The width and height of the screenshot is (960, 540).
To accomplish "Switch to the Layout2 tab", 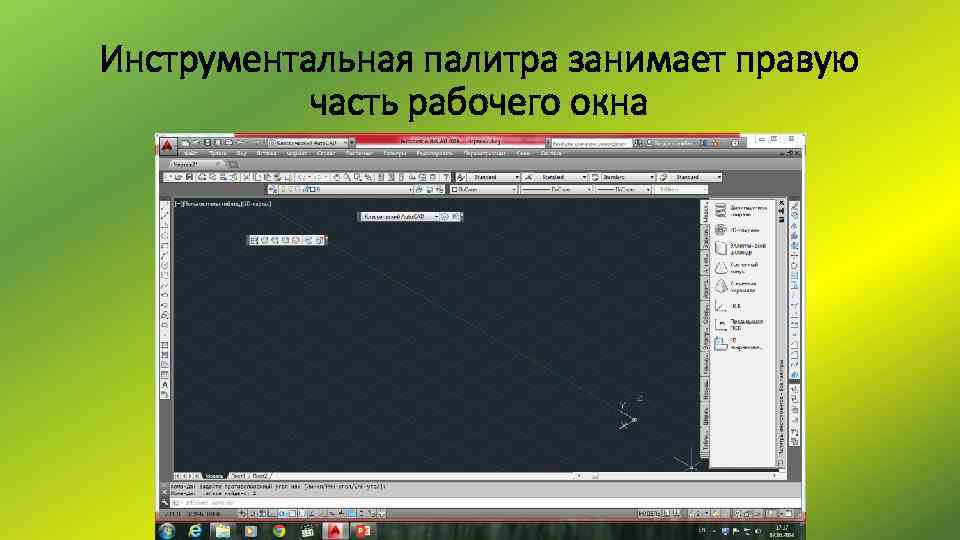I will pos(260,476).
